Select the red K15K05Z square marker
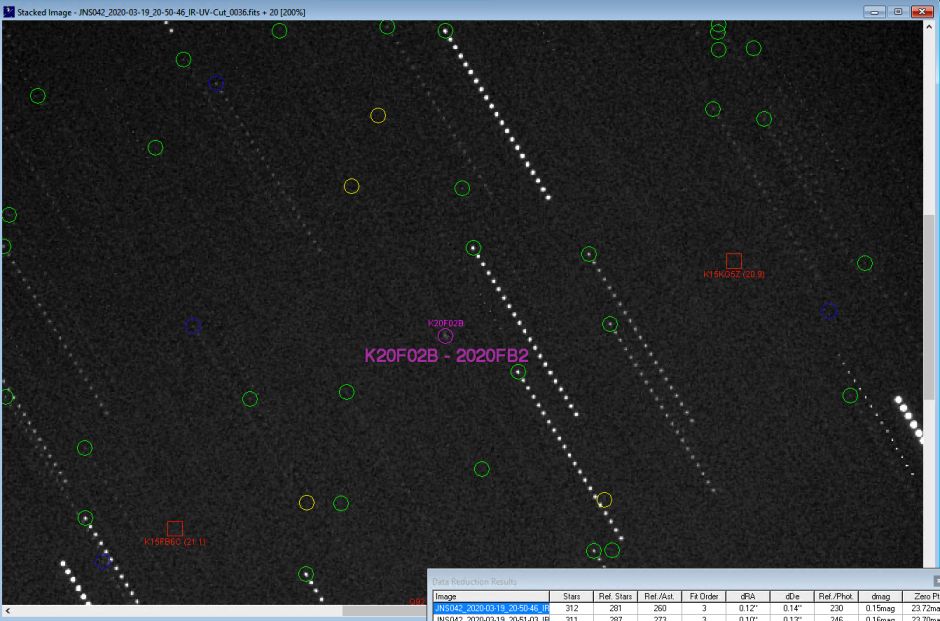 click(733, 260)
